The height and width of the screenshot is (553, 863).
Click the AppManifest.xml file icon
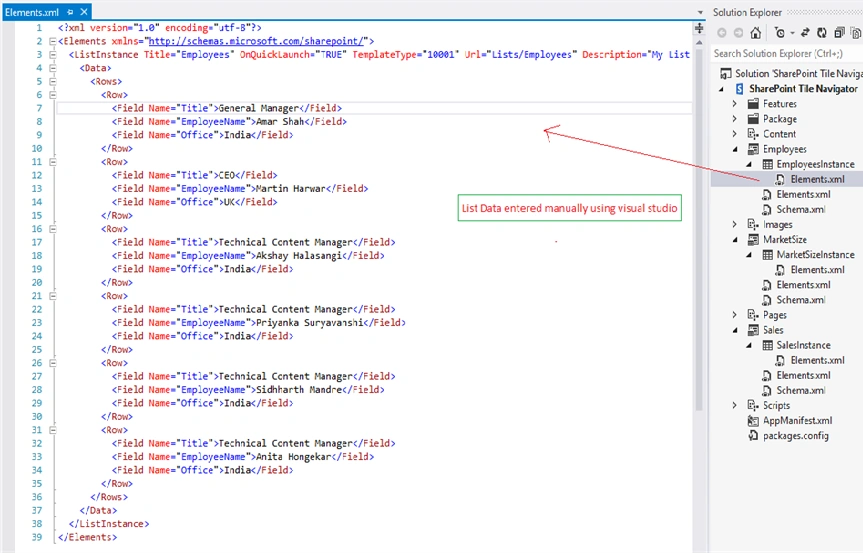pos(753,421)
